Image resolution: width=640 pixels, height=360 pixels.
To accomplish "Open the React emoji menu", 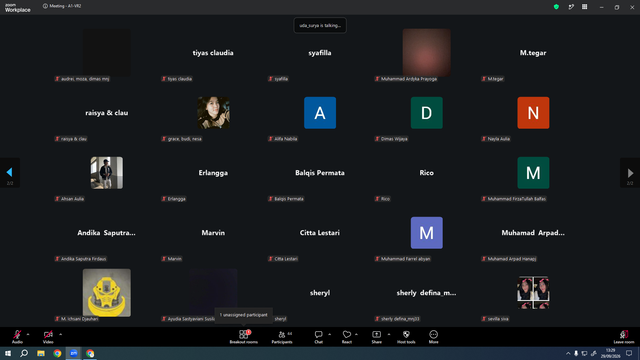I will tap(347, 337).
